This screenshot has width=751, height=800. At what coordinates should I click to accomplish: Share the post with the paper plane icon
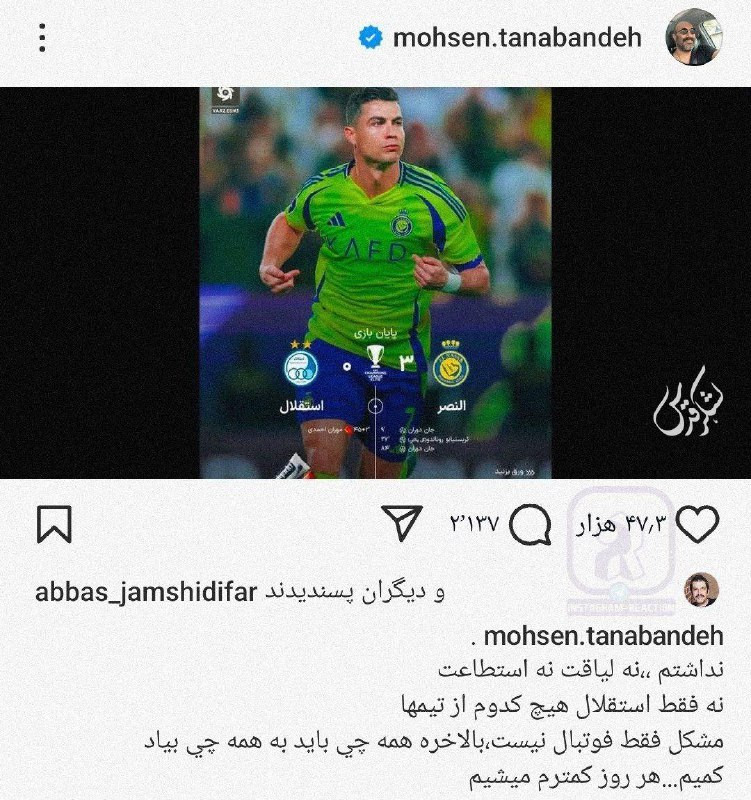point(402,523)
